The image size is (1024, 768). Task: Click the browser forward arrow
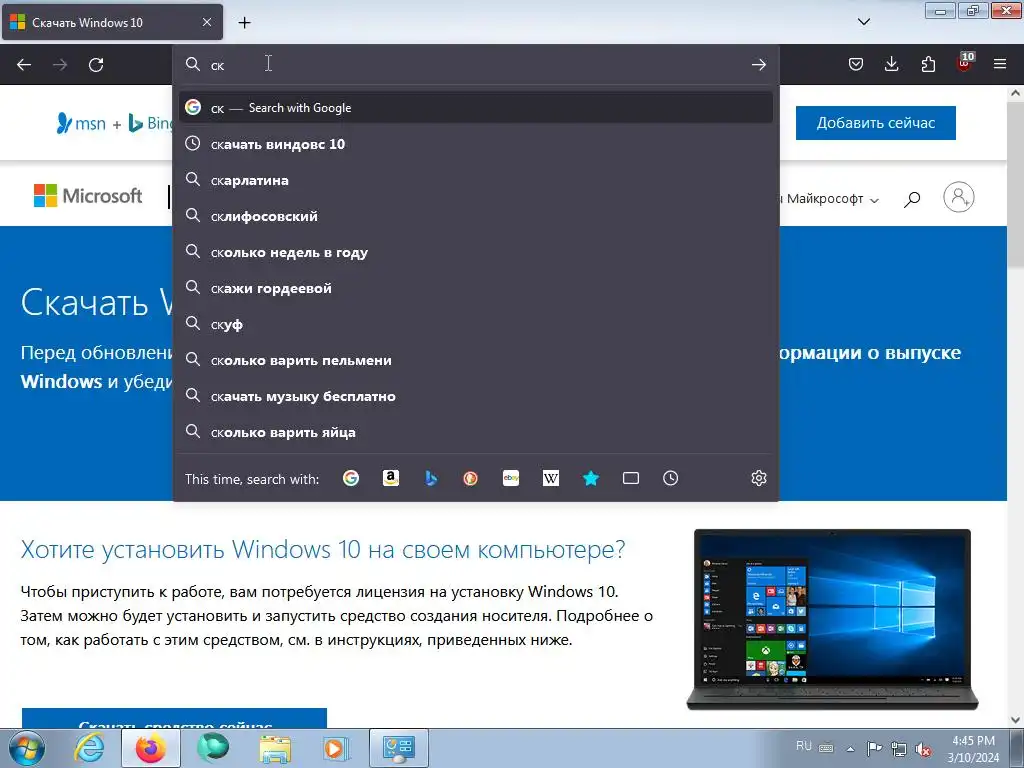[x=60, y=65]
